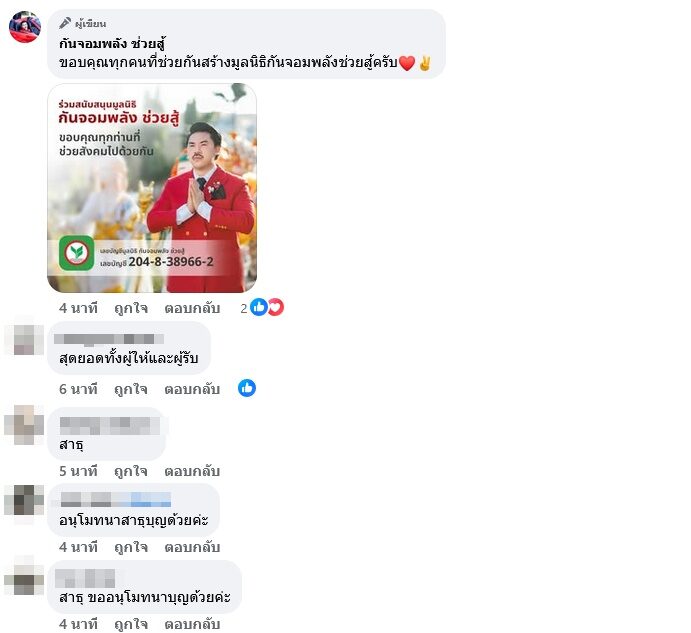Open avatar of the อนุโมทนาสาธุบุญด้วยค่ะ commenter

(24, 500)
